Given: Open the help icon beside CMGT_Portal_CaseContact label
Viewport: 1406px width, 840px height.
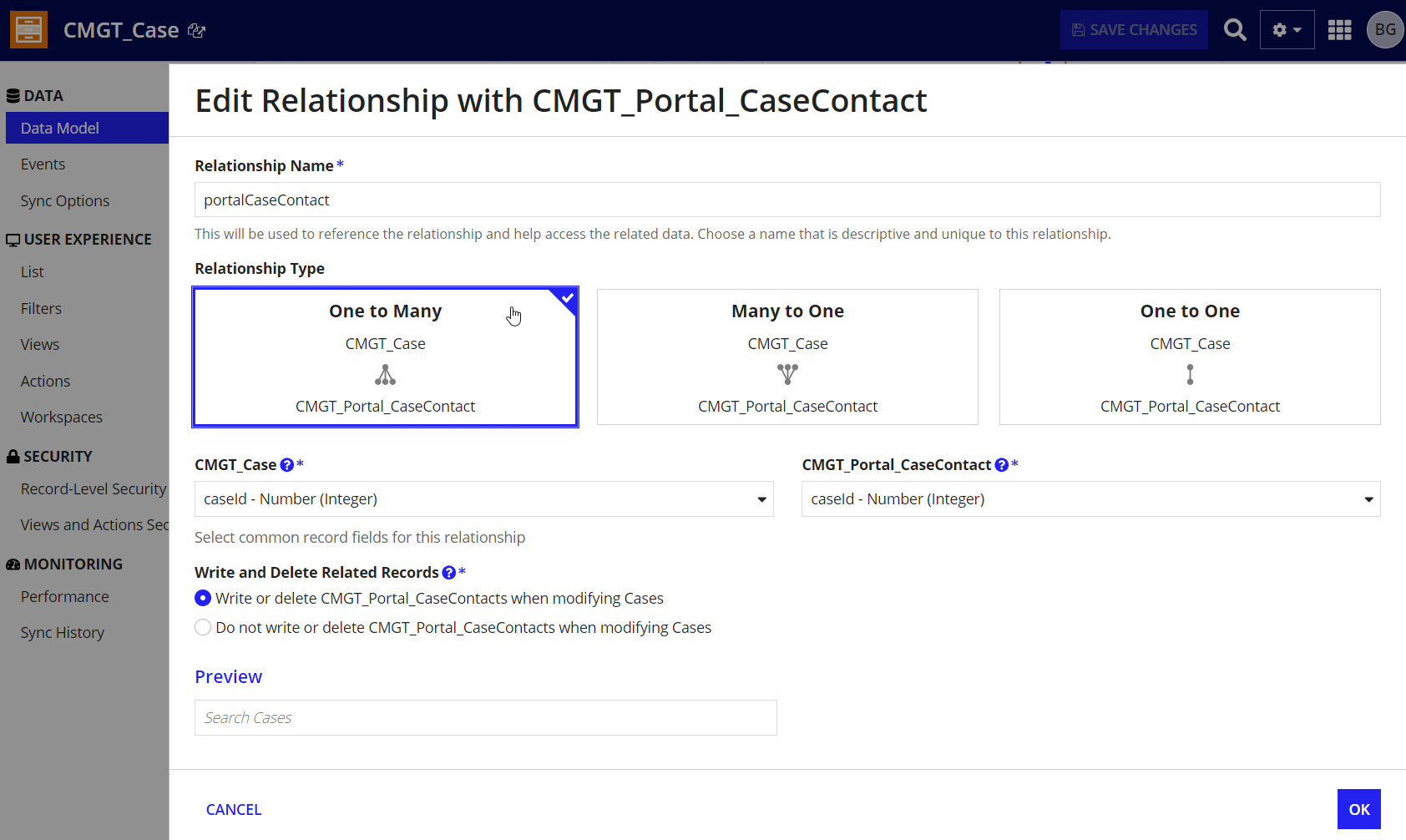Looking at the screenshot, I should (x=1001, y=465).
